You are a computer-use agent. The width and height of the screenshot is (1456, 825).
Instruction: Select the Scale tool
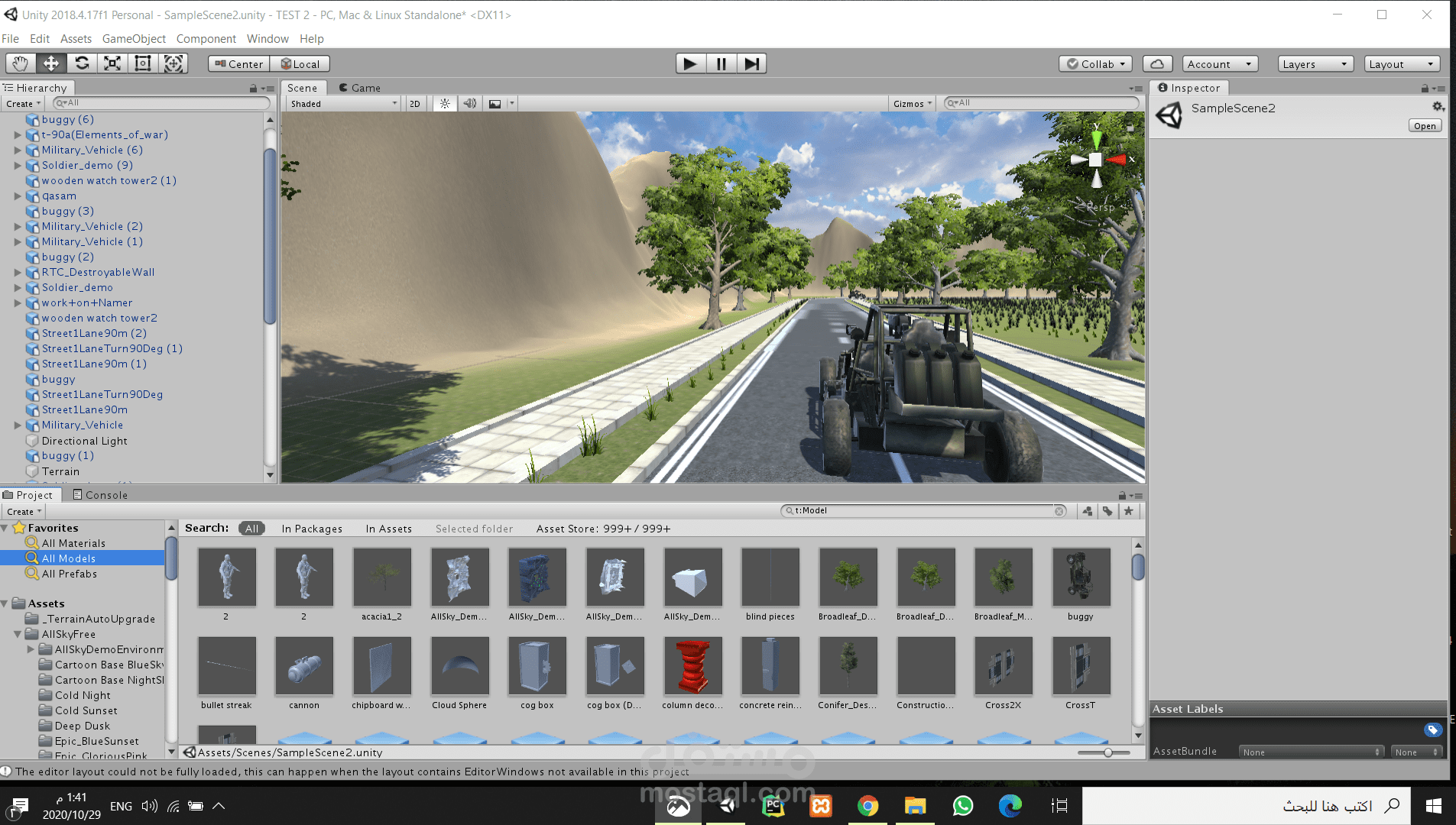(x=112, y=63)
